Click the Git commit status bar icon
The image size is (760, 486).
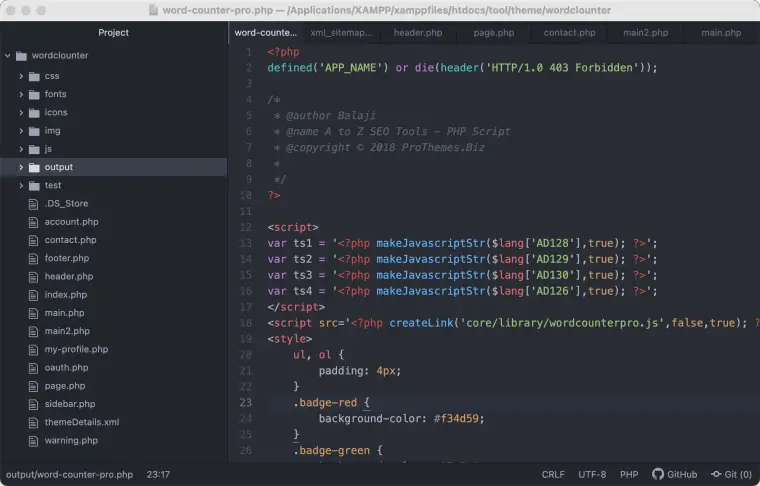716,474
